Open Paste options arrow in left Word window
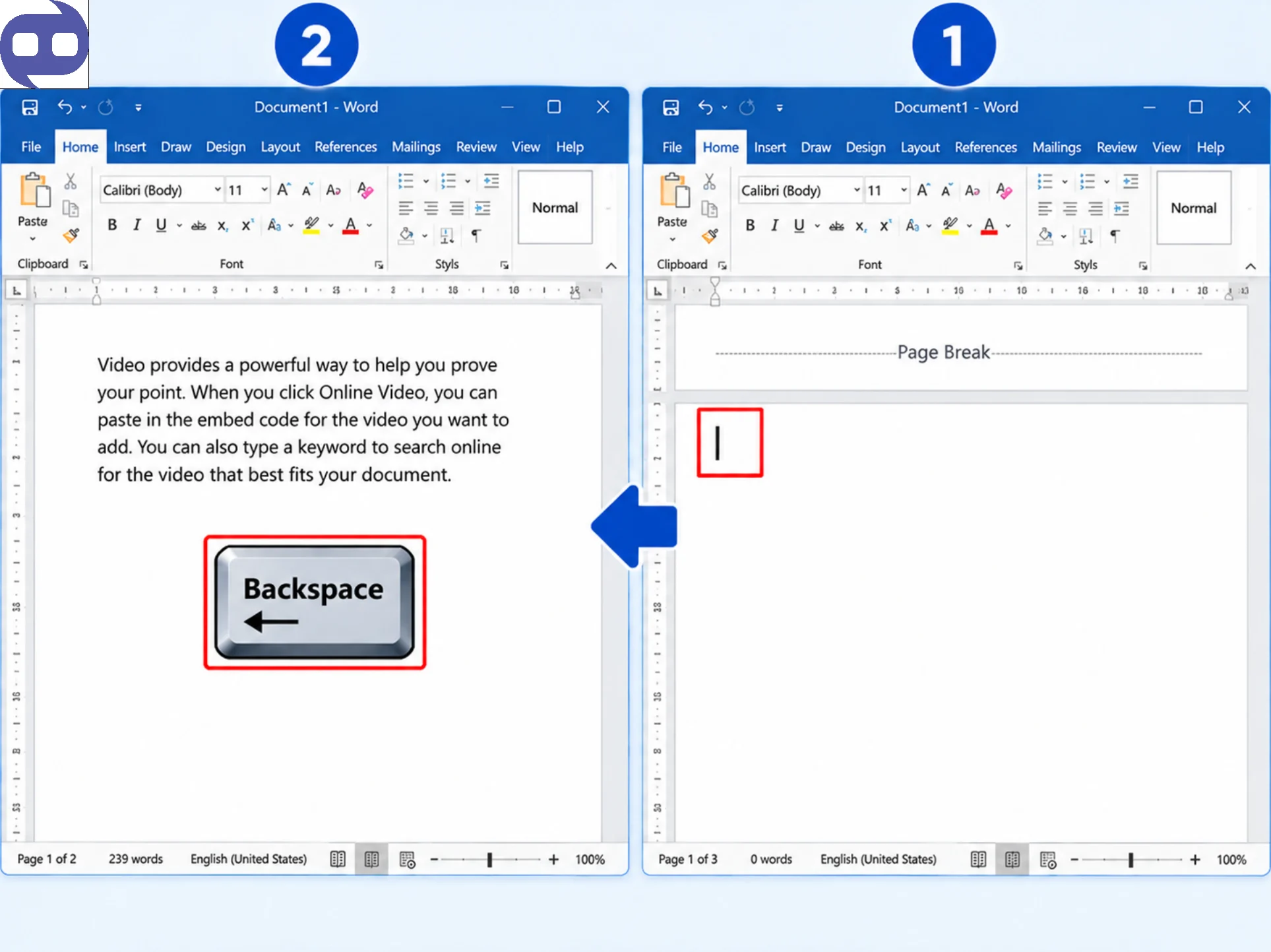This screenshot has width=1271, height=952. click(32, 239)
